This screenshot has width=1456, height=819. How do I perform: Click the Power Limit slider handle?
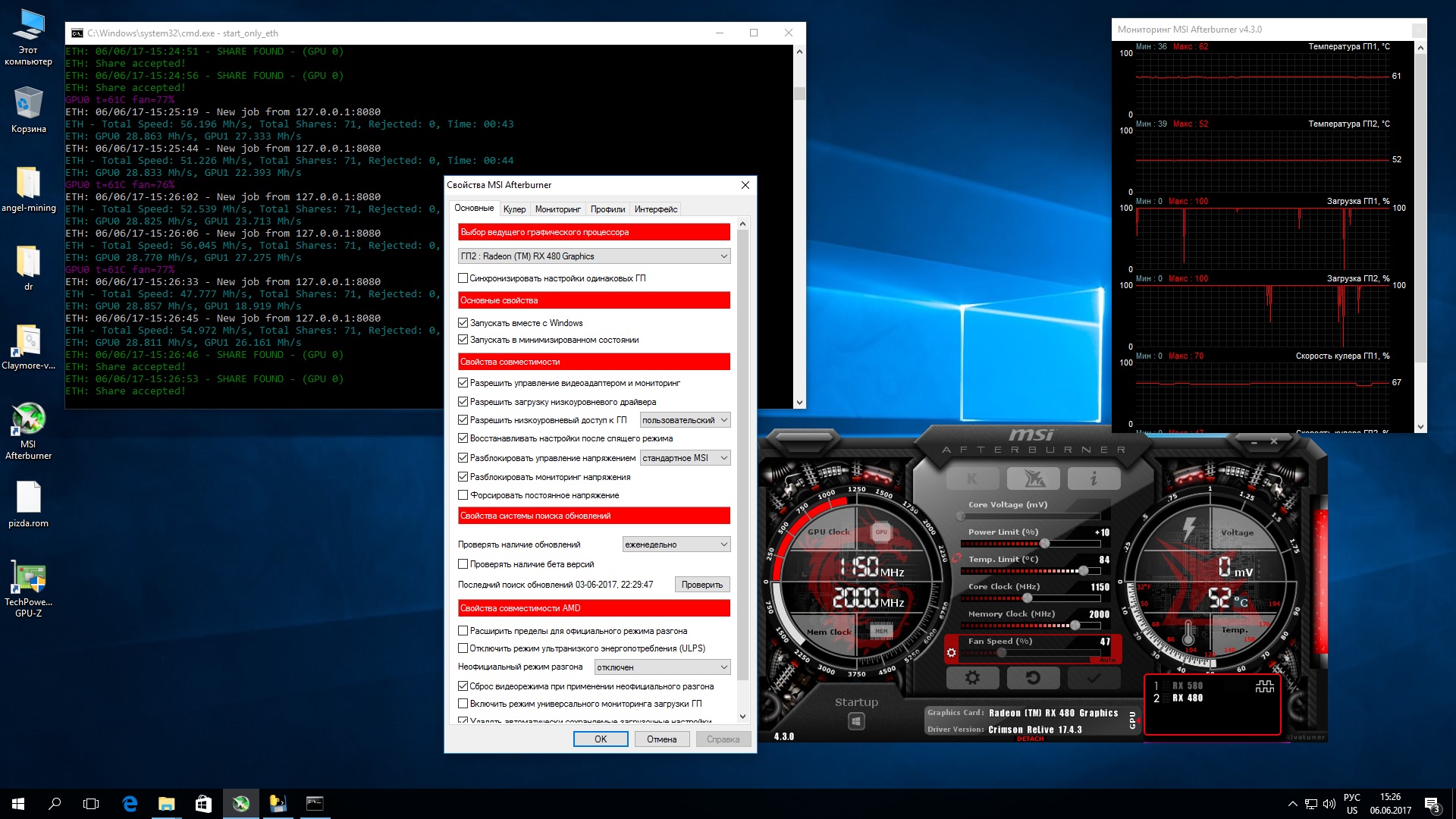(x=1044, y=544)
